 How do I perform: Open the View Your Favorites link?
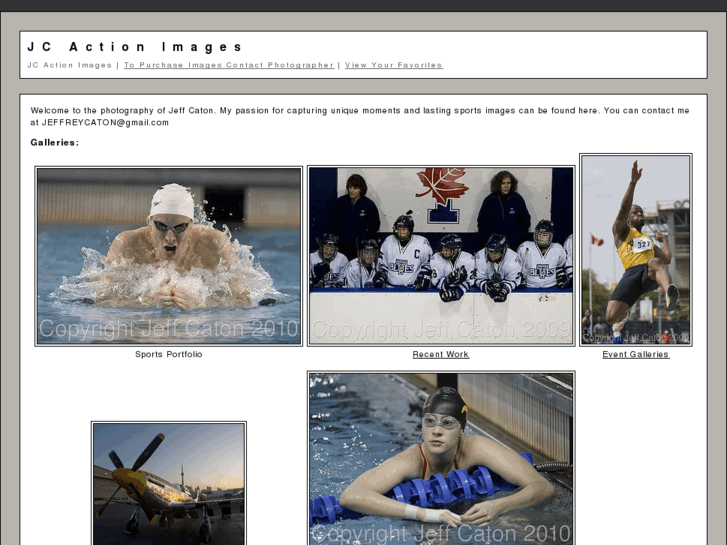pyautogui.click(x=394, y=65)
